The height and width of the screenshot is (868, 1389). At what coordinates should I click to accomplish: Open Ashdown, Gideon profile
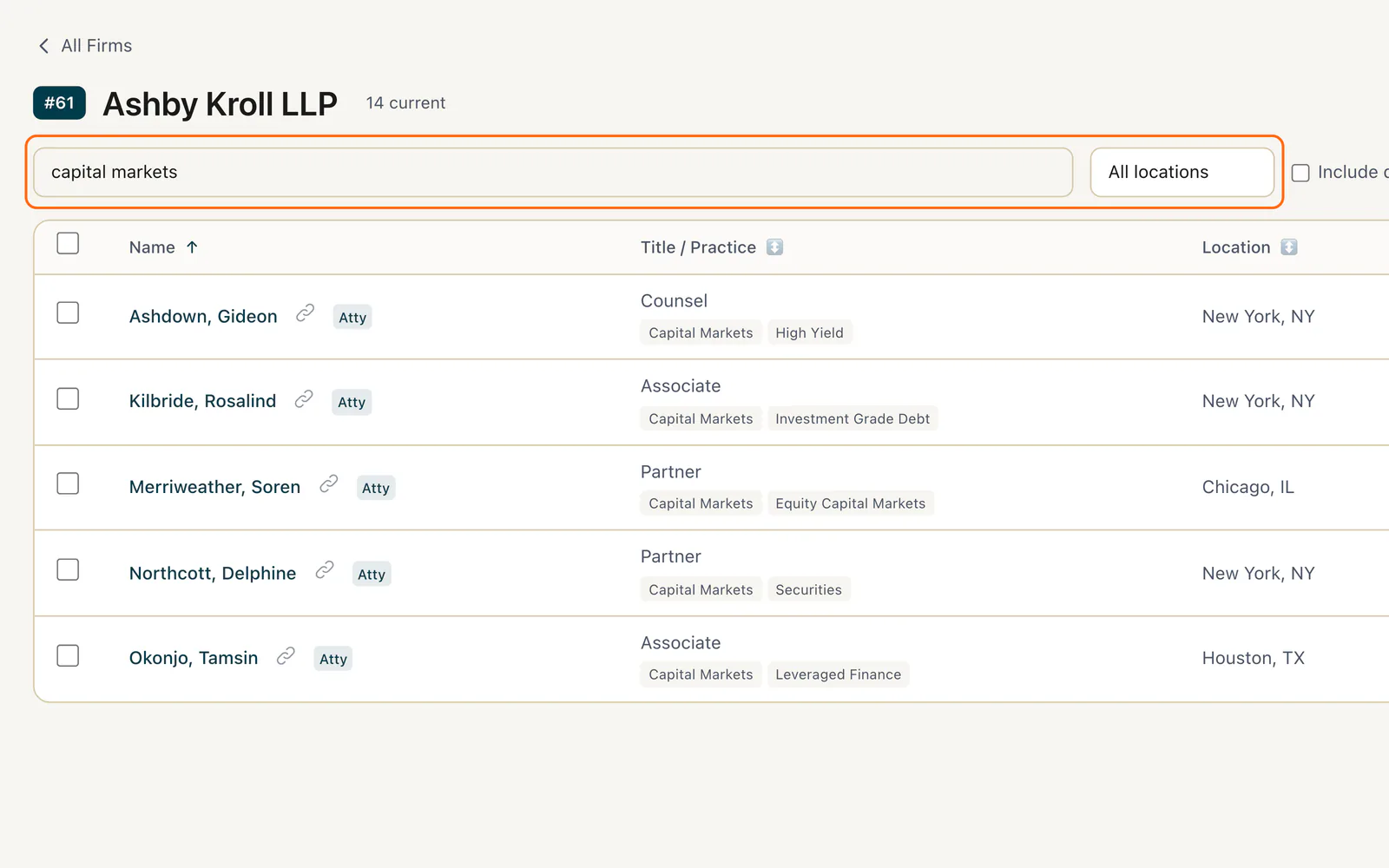[203, 317]
